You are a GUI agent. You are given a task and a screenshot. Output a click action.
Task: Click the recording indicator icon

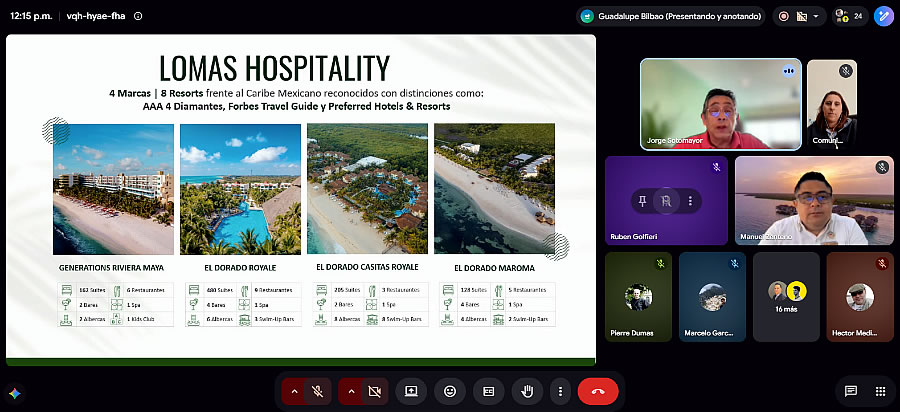(783, 16)
